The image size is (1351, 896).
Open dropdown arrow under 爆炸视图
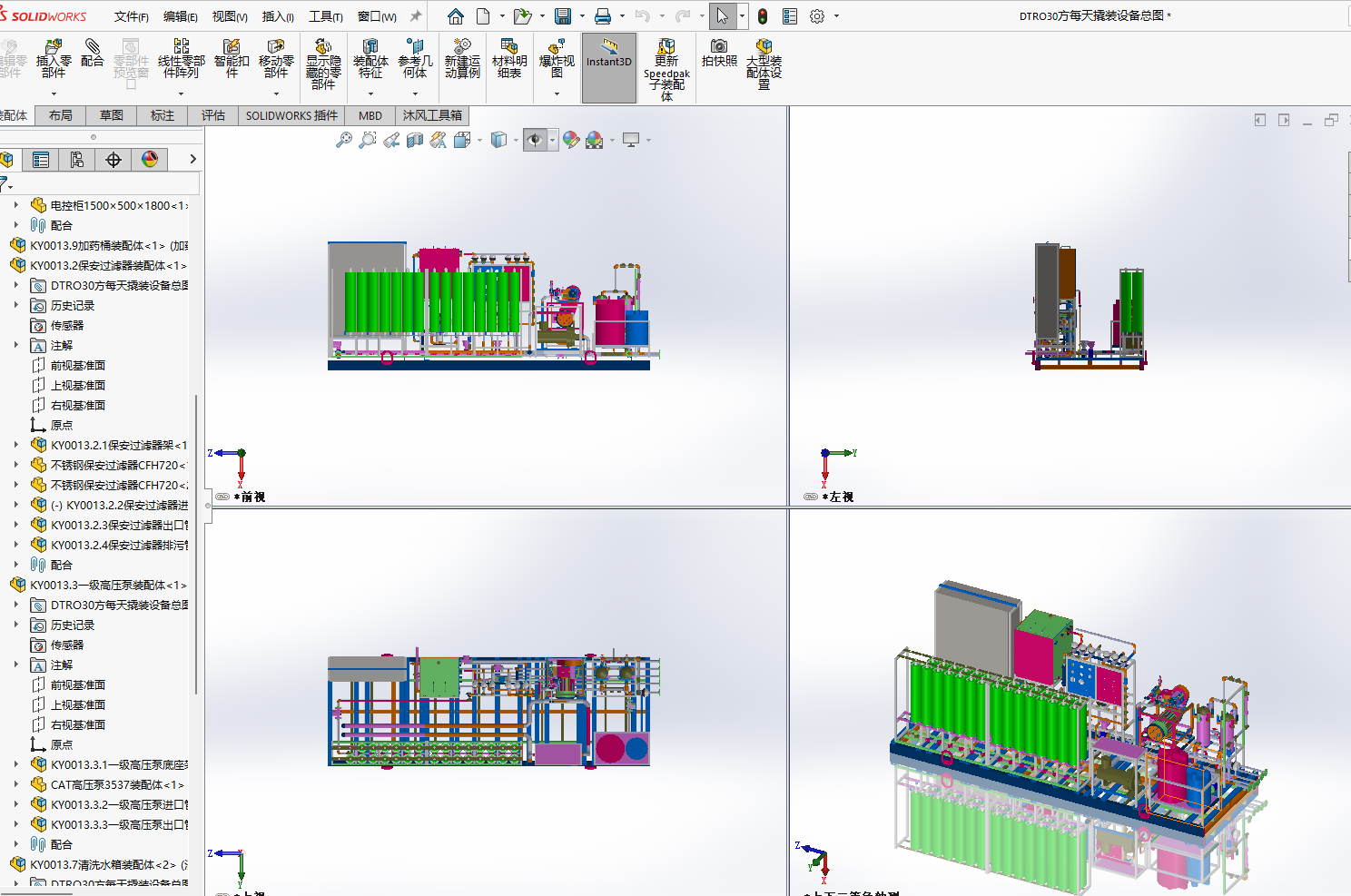pos(557,94)
